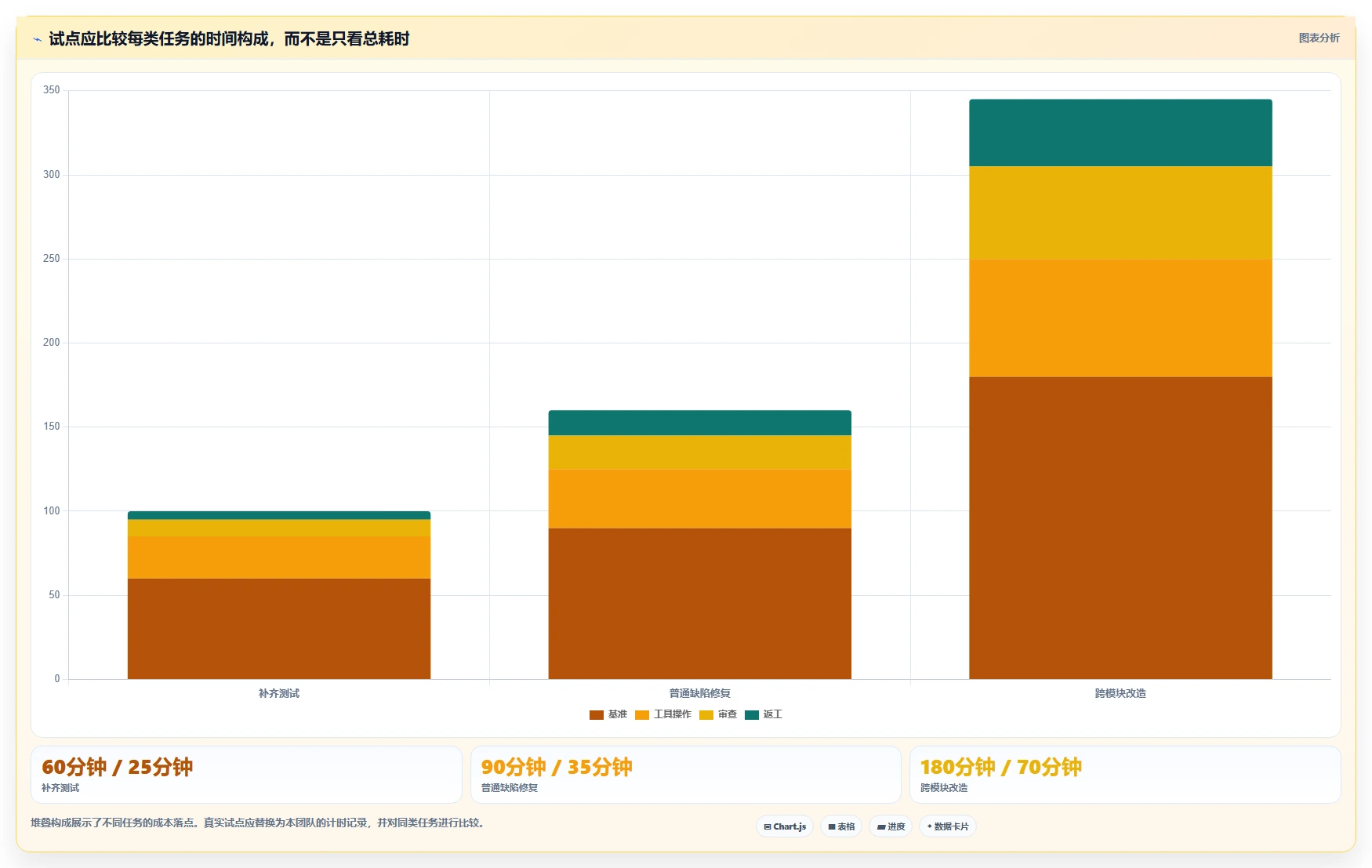Image resolution: width=1372 pixels, height=868 pixels.
Task: Click the 返工 legend label
Action: coord(773,714)
